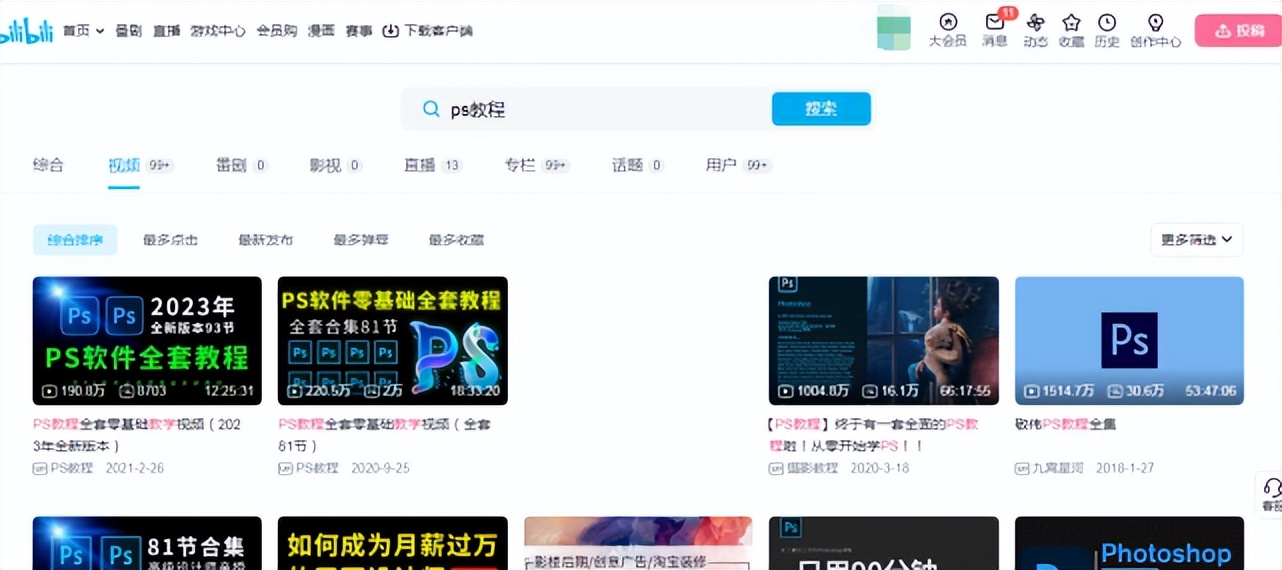Open 赛事 in the top navigation
Viewport: 1282px width, 570px height.
click(359, 31)
